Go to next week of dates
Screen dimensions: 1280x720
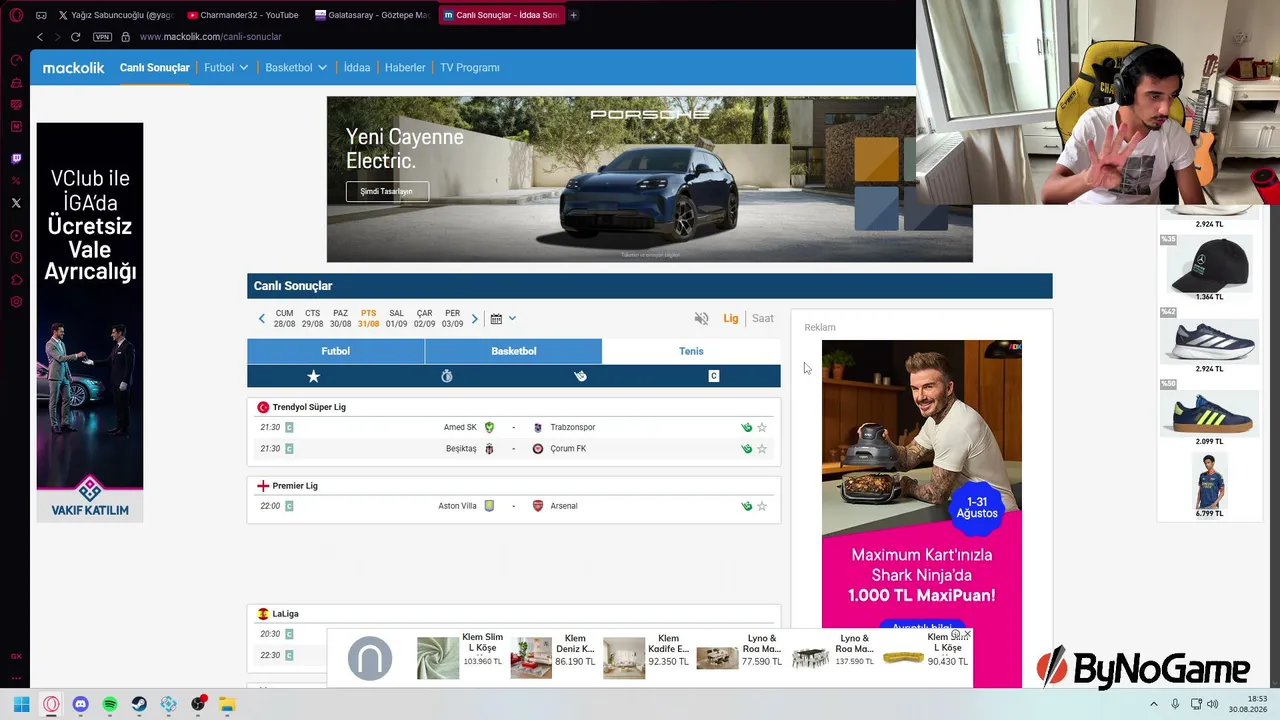pos(475,319)
